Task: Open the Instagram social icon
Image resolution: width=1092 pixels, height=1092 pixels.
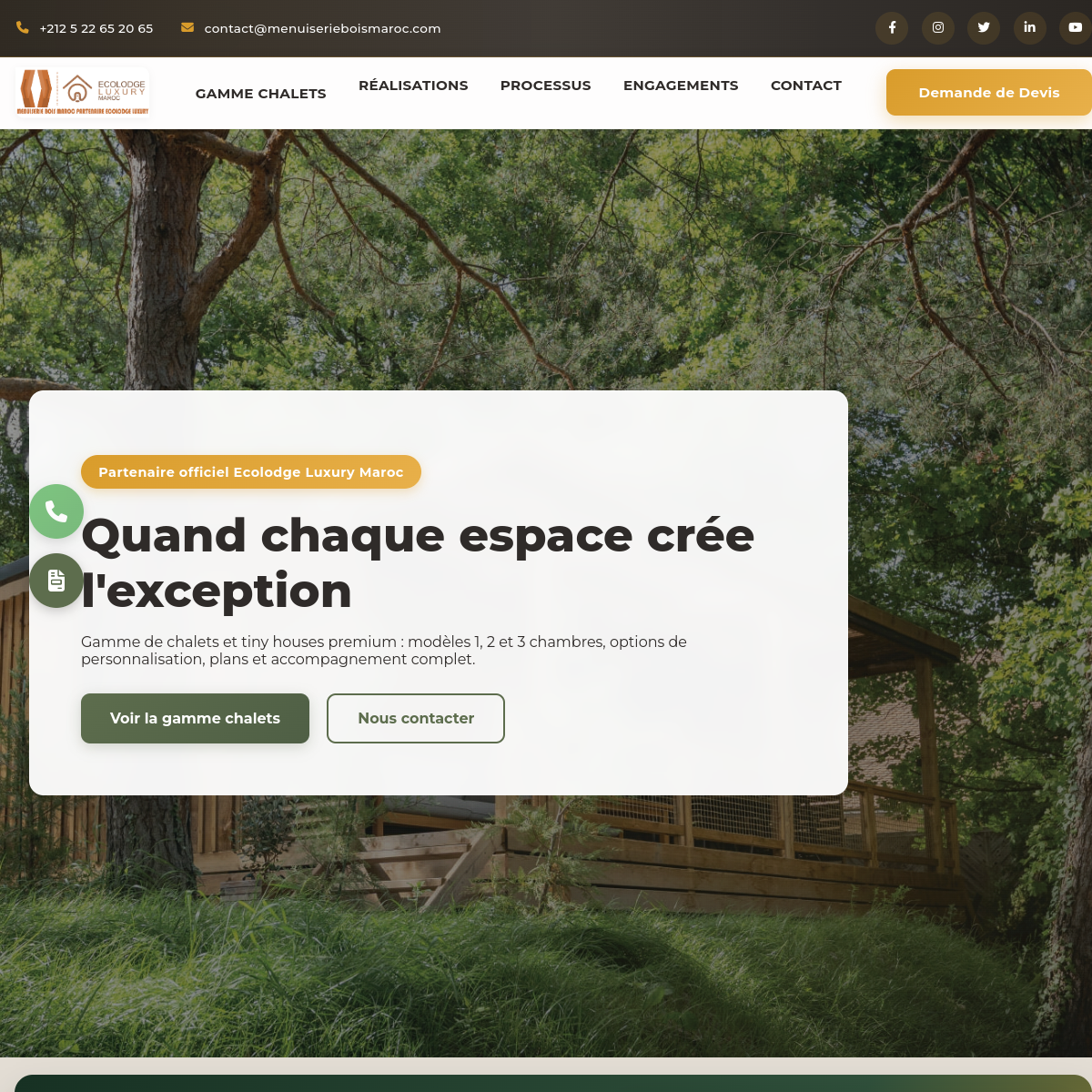Action: (x=938, y=27)
